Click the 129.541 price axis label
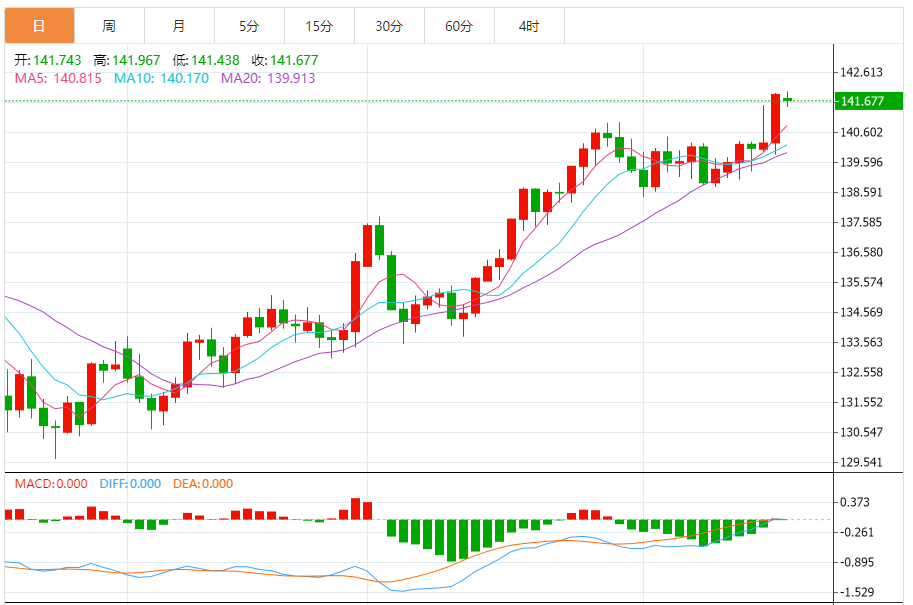913x605 pixels. point(861,462)
